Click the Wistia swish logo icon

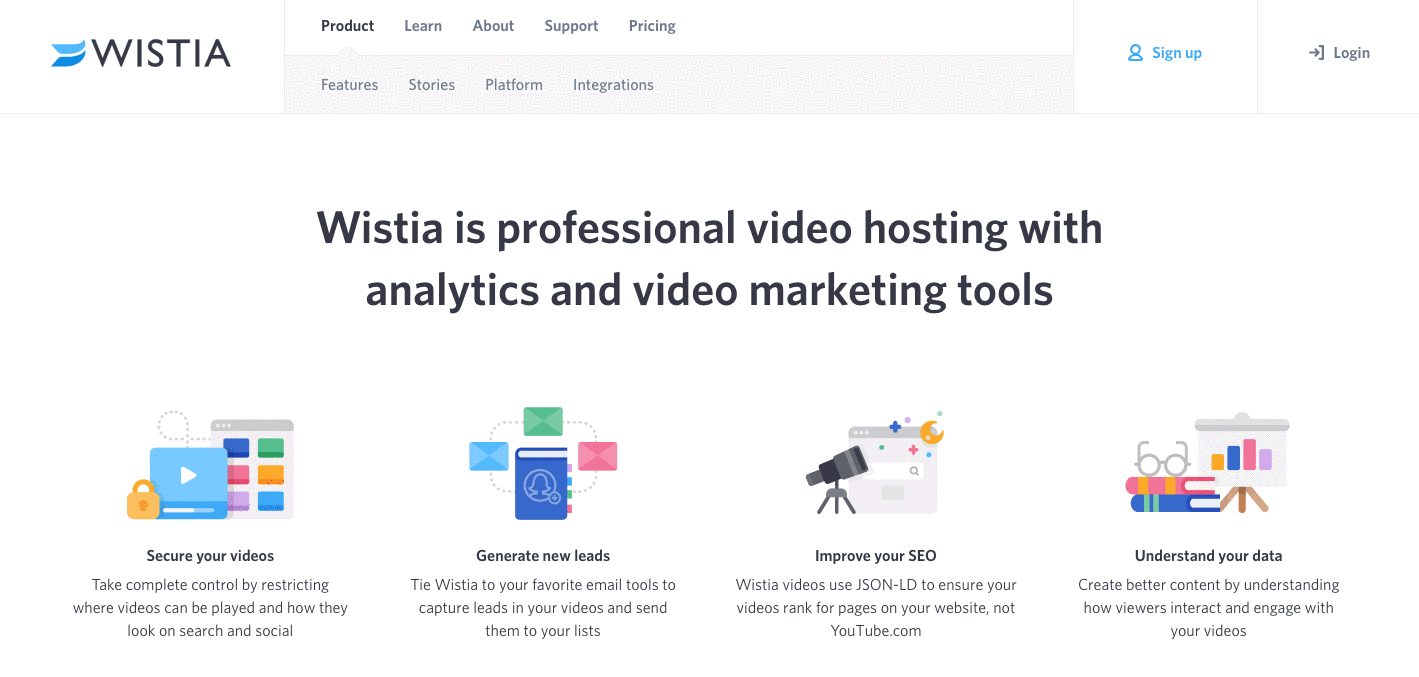(66, 52)
